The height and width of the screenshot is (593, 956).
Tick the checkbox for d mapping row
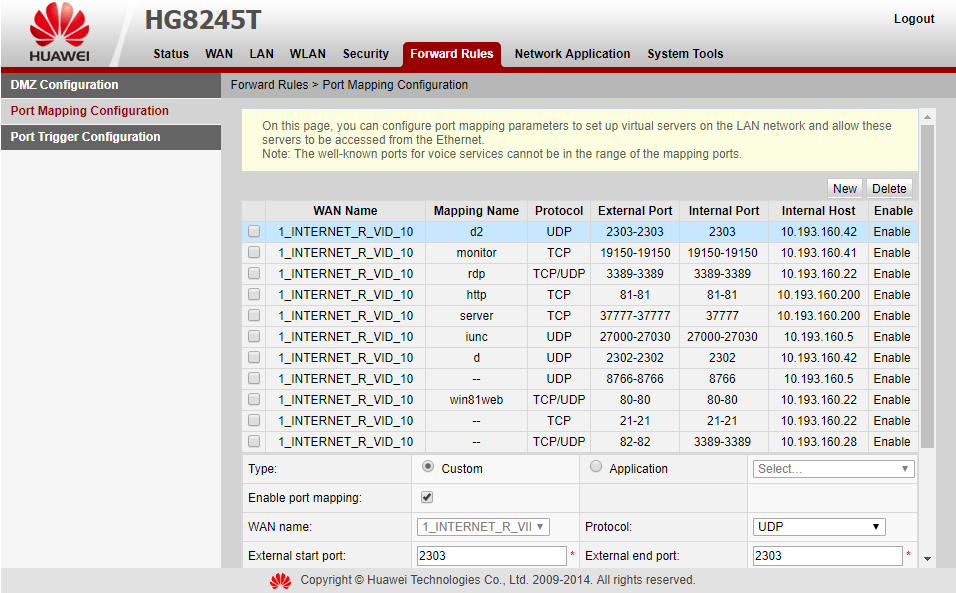254,357
